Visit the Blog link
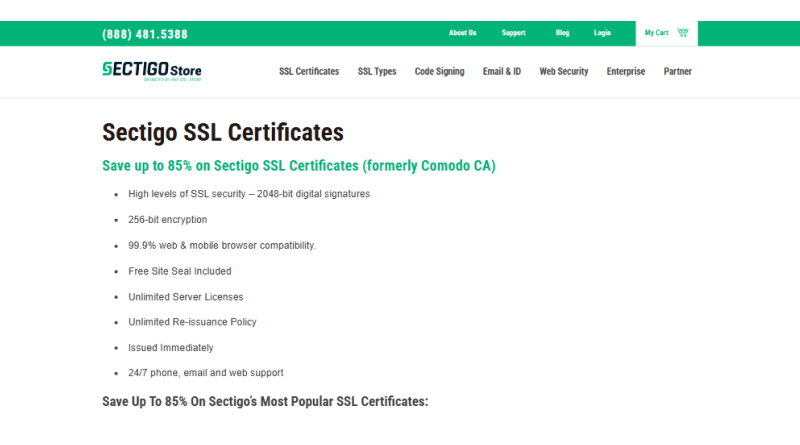The height and width of the screenshot is (445, 800). coord(562,33)
